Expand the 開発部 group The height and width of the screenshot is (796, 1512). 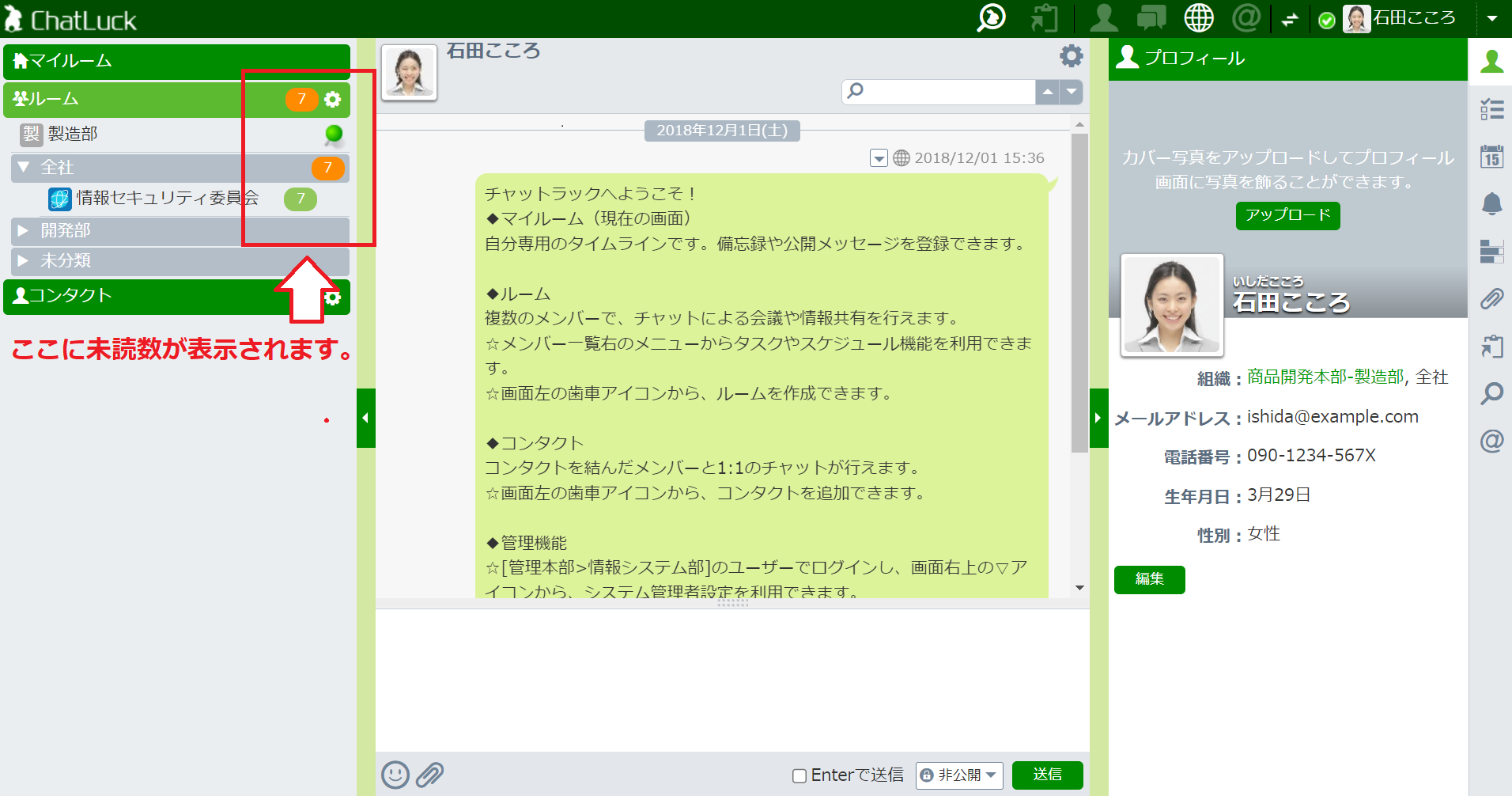click(x=23, y=230)
